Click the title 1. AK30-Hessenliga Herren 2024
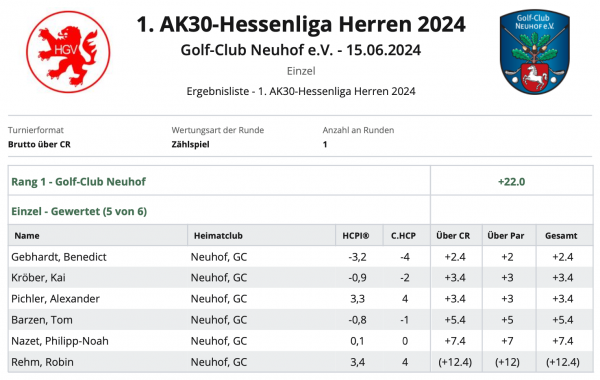 tap(301, 24)
